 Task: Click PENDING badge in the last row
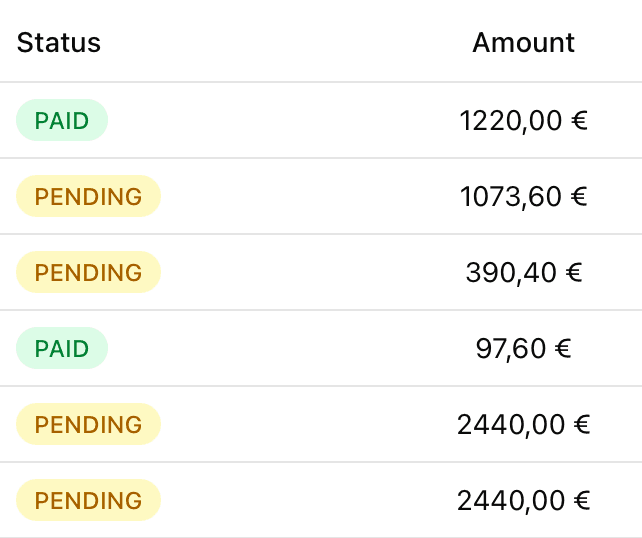[x=88, y=501]
